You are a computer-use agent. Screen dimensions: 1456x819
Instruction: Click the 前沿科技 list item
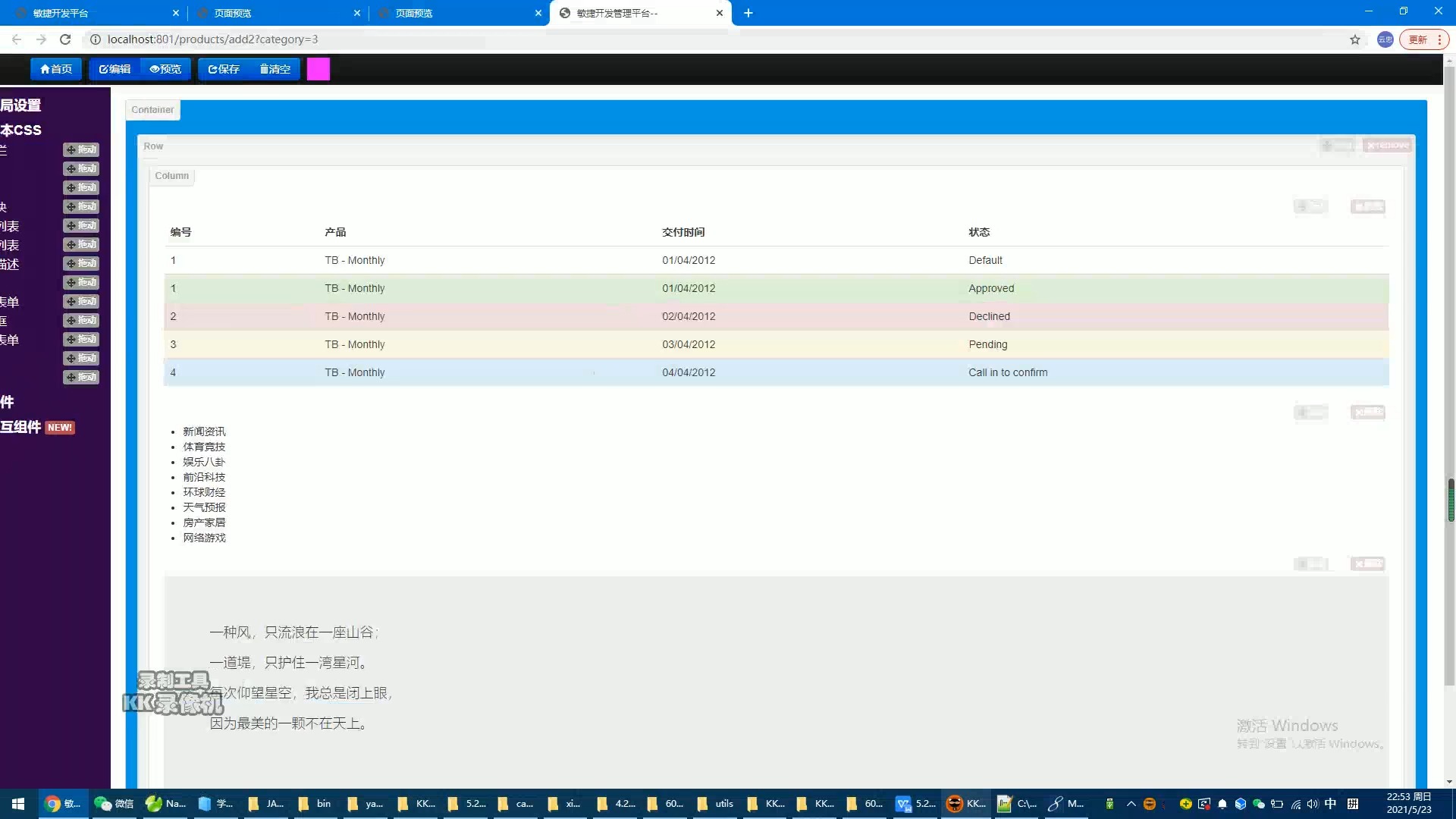pyautogui.click(x=204, y=477)
